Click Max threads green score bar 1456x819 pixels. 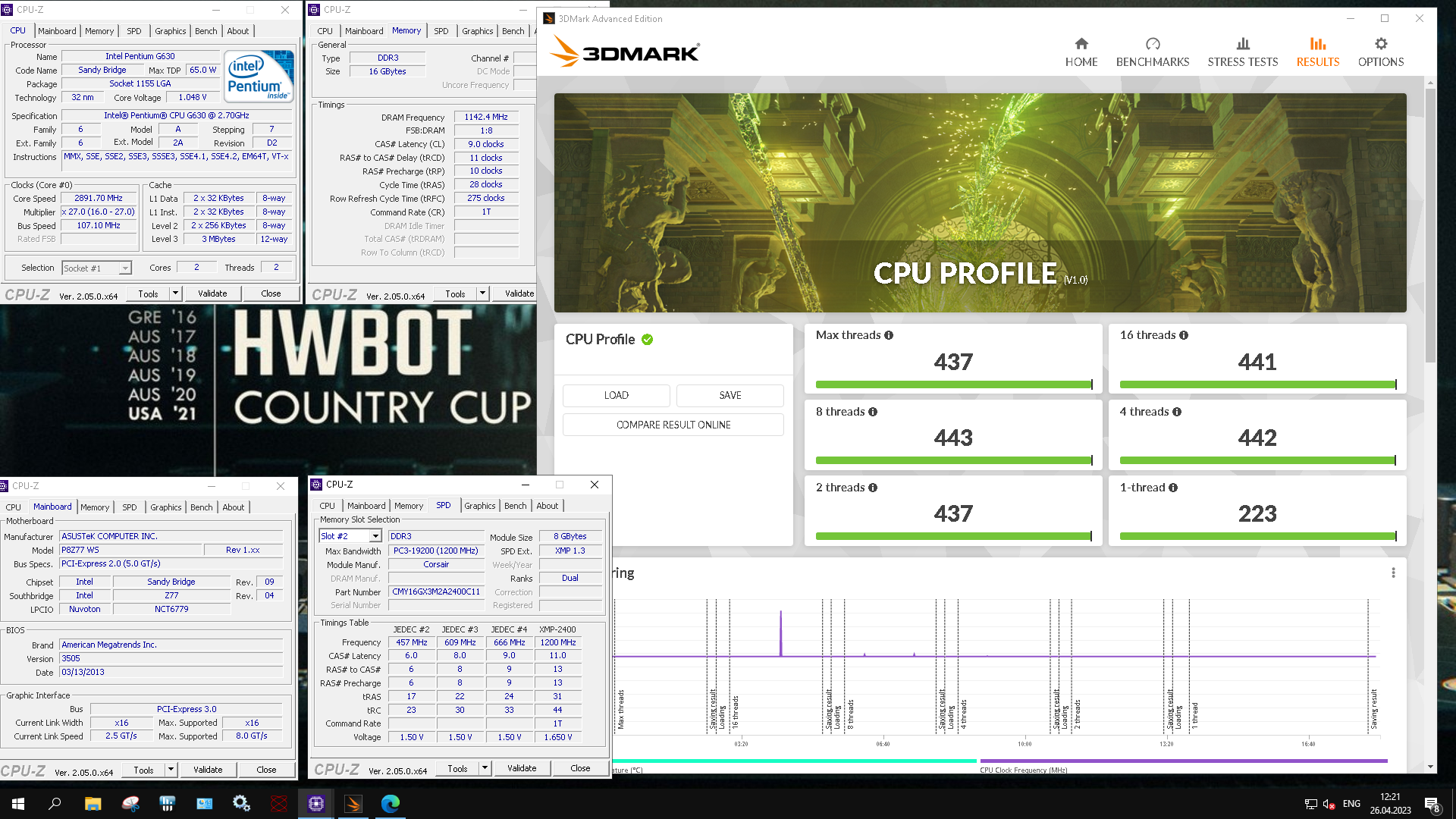(954, 384)
